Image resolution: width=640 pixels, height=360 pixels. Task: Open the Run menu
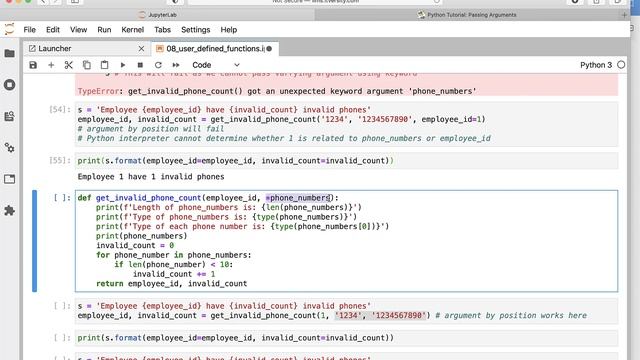104,30
